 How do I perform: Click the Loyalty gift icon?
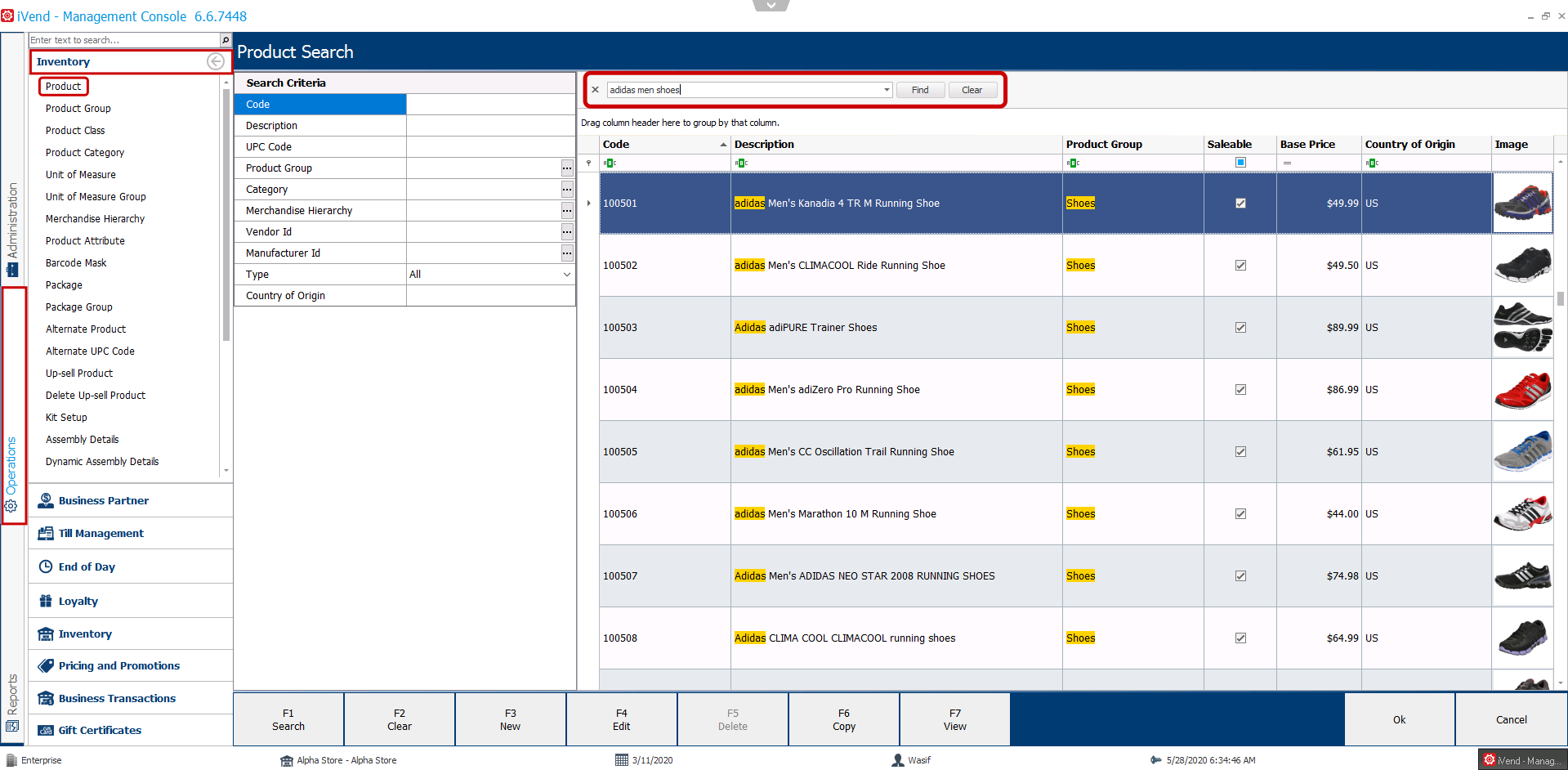[x=46, y=601]
